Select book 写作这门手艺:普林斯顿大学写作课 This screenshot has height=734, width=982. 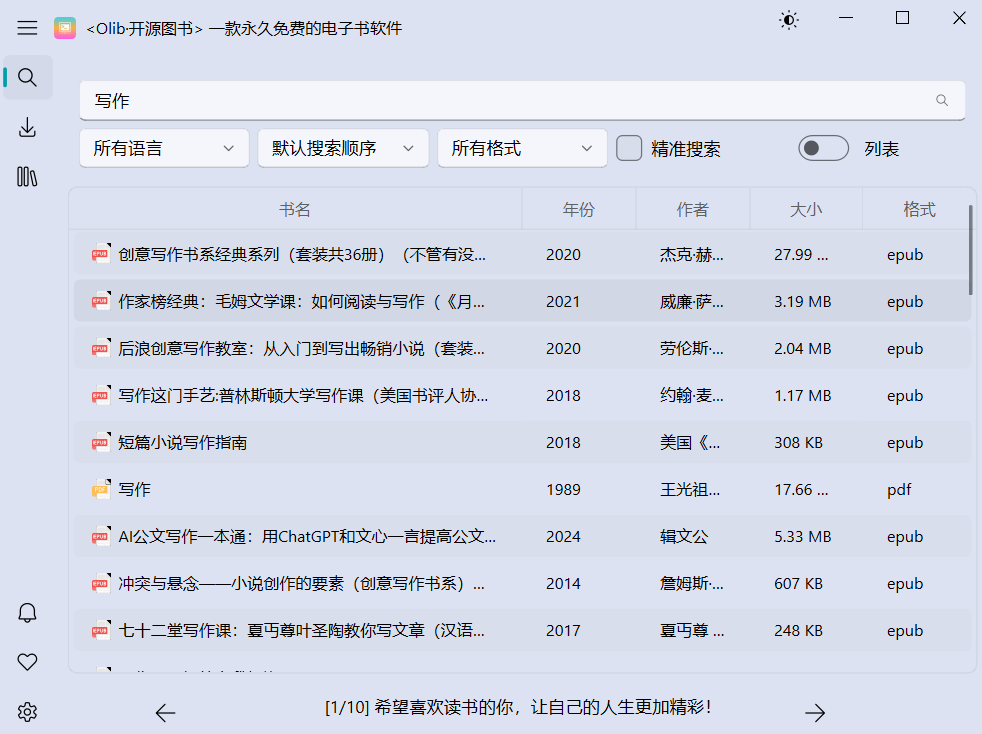click(303, 395)
